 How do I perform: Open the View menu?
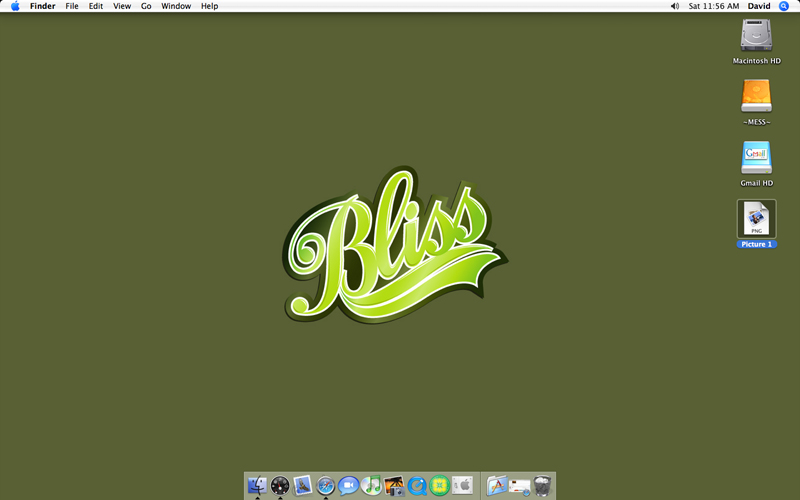click(122, 6)
